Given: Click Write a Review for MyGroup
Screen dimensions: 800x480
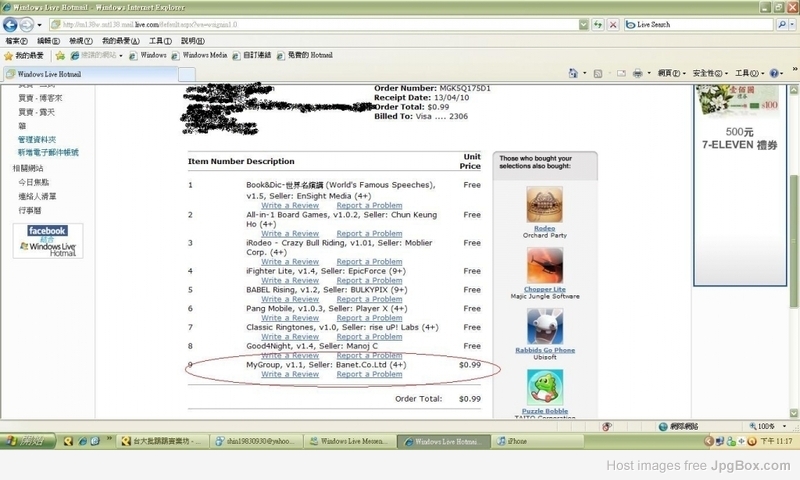Looking at the screenshot, I should coord(290,374).
